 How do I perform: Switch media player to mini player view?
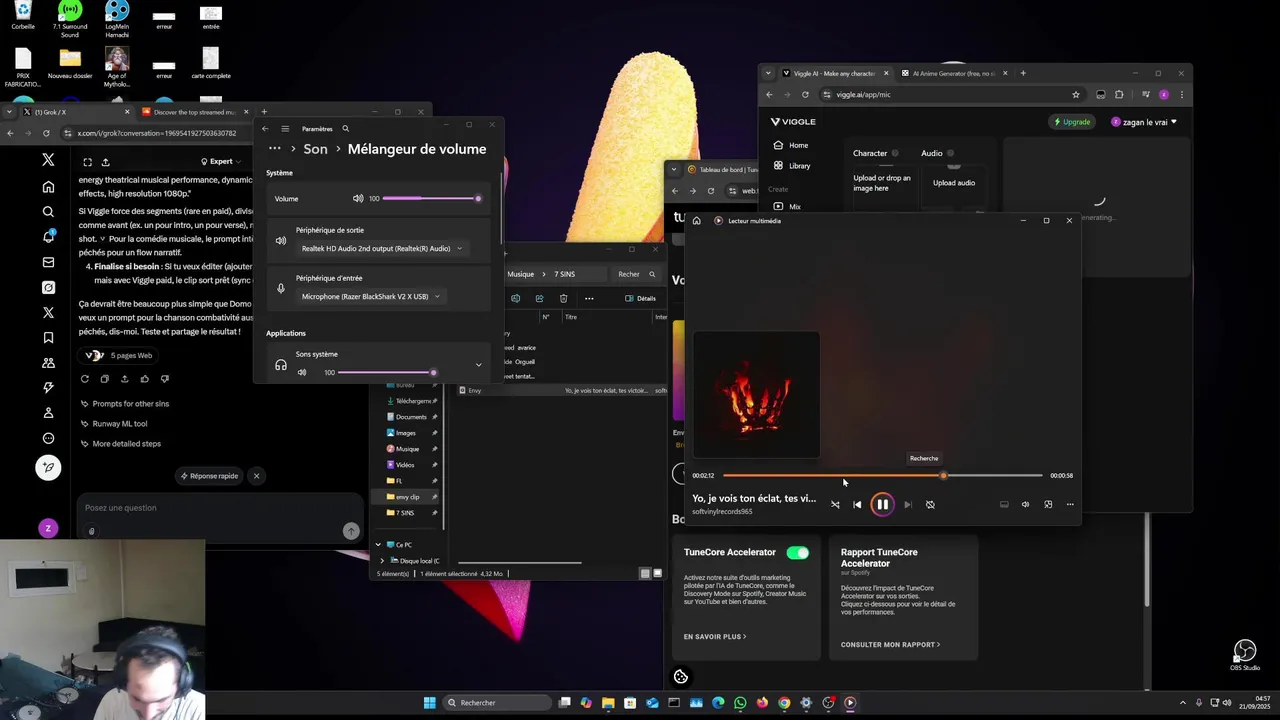pyautogui.click(x=1048, y=505)
